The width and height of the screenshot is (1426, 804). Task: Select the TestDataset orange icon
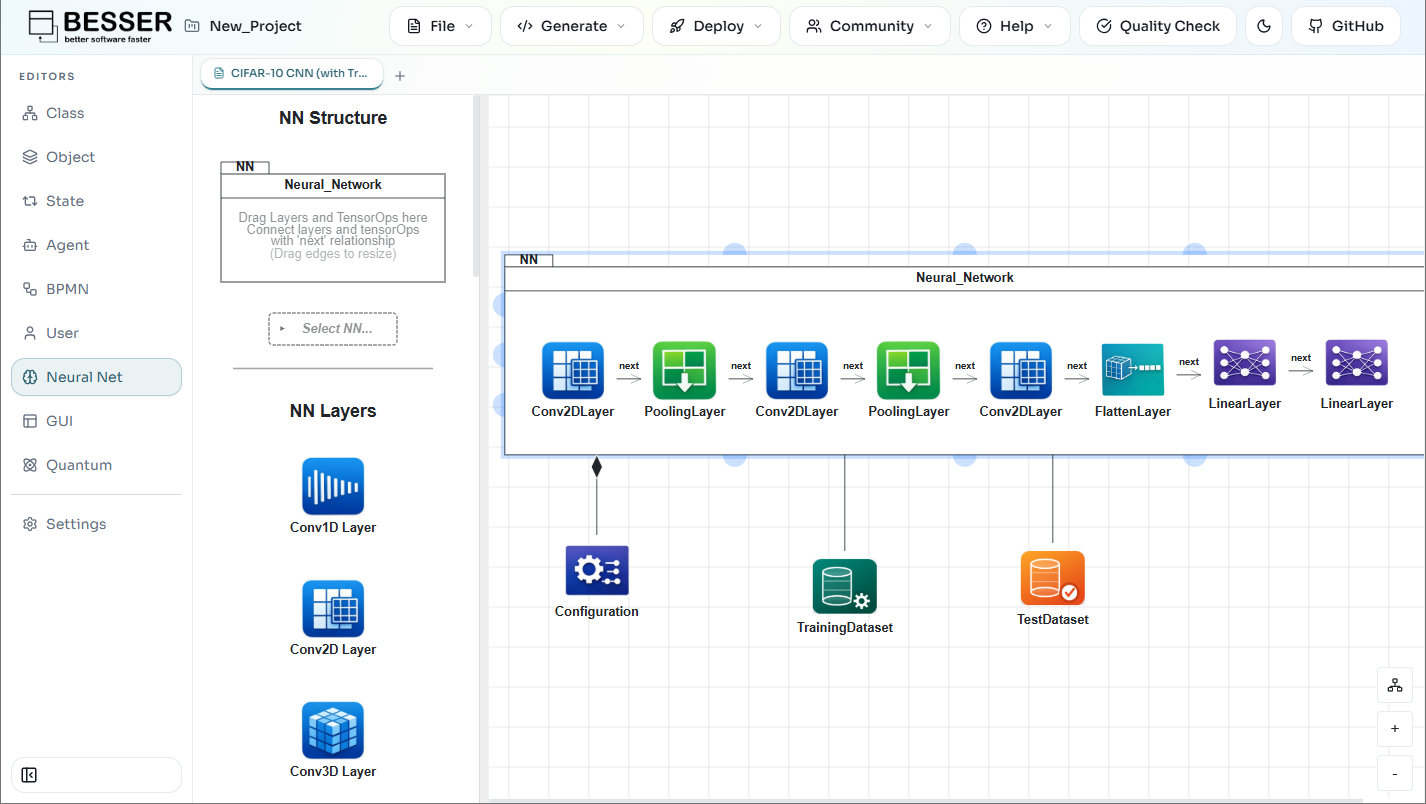1053,578
